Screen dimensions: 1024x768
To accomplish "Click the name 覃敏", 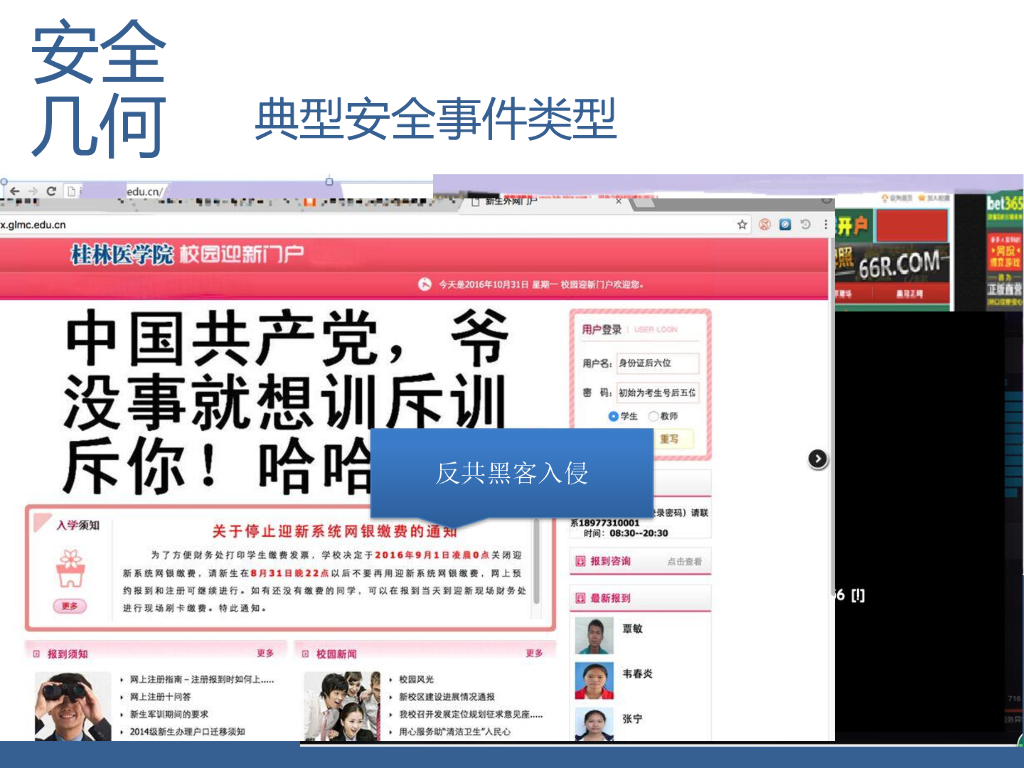I will tap(632, 628).
